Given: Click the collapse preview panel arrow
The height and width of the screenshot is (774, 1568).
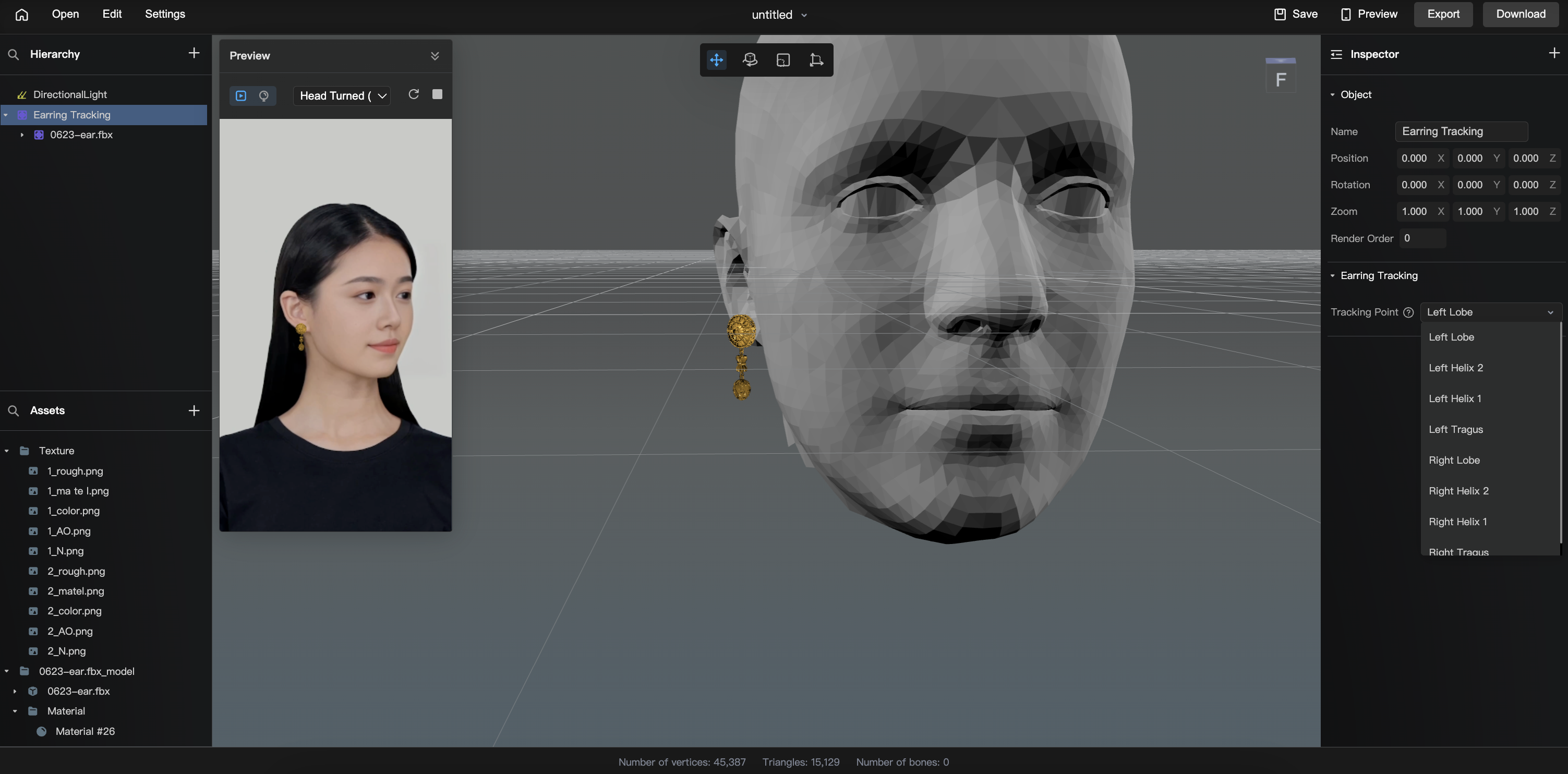Looking at the screenshot, I should (437, 55).
